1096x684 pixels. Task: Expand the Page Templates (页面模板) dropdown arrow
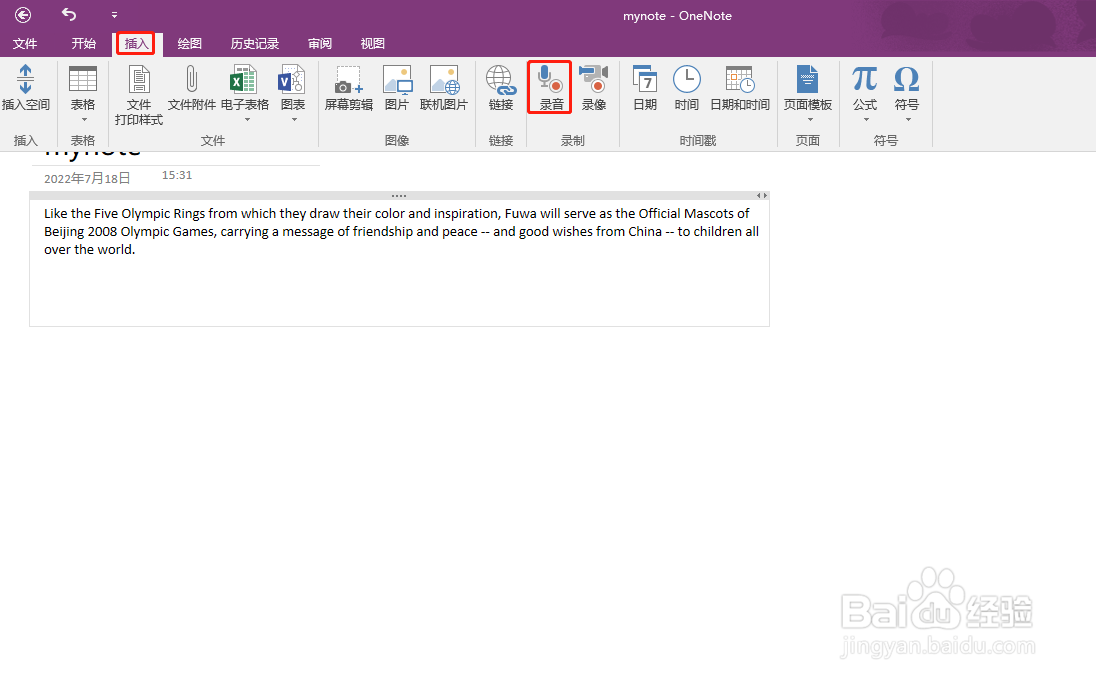[810, 120]
